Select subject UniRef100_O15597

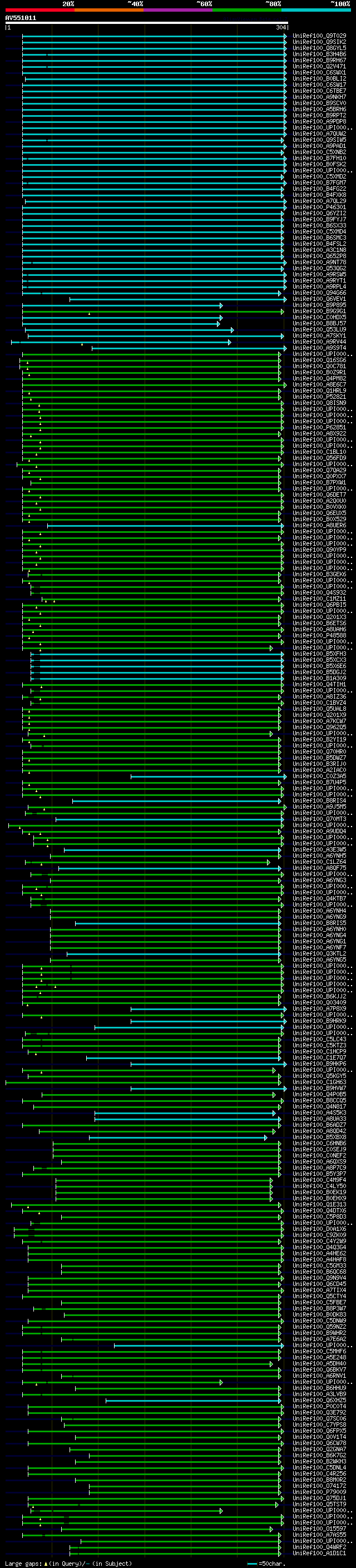pos(319,1529)
